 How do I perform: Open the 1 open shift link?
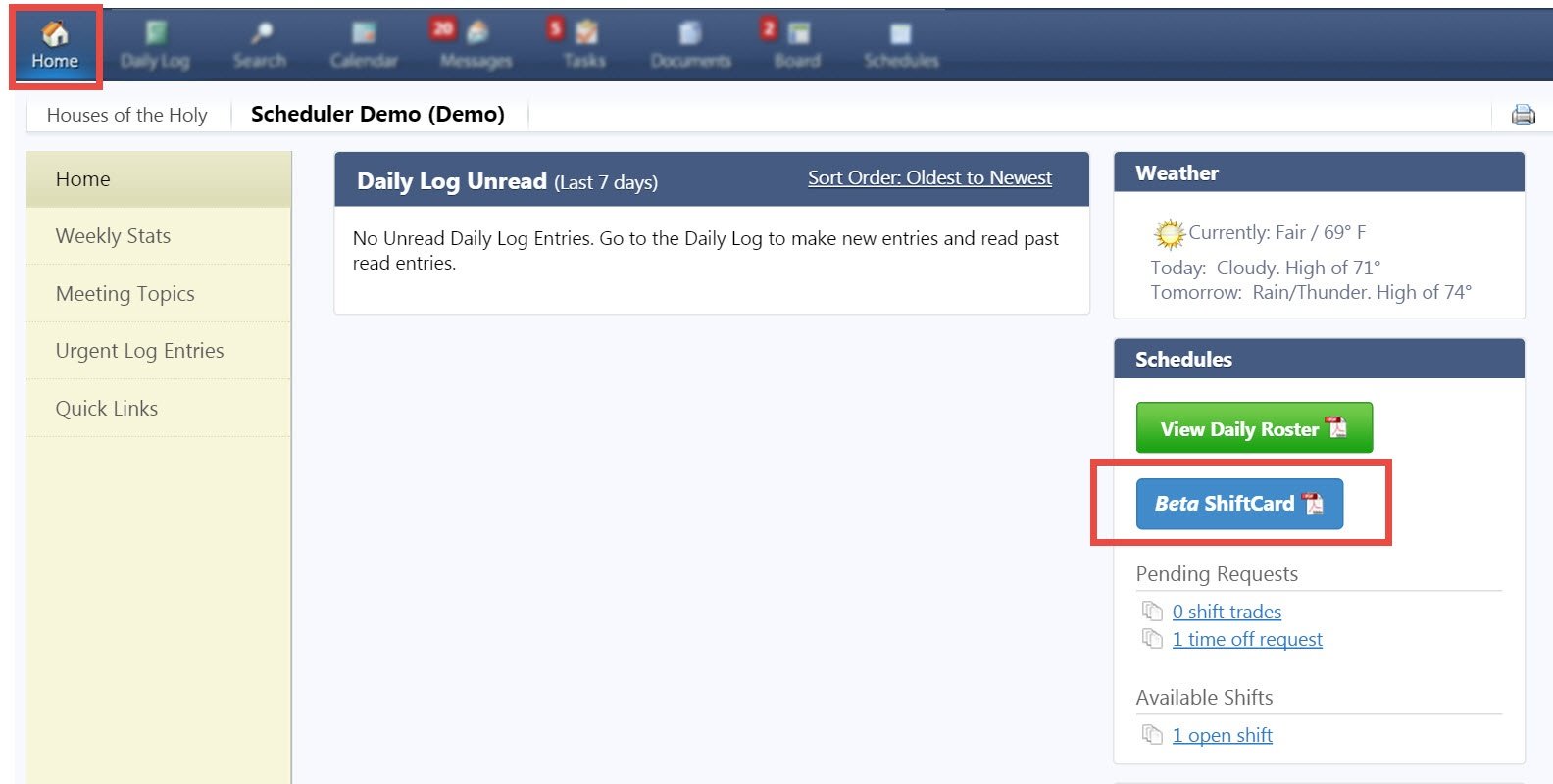click(1223, 735)
